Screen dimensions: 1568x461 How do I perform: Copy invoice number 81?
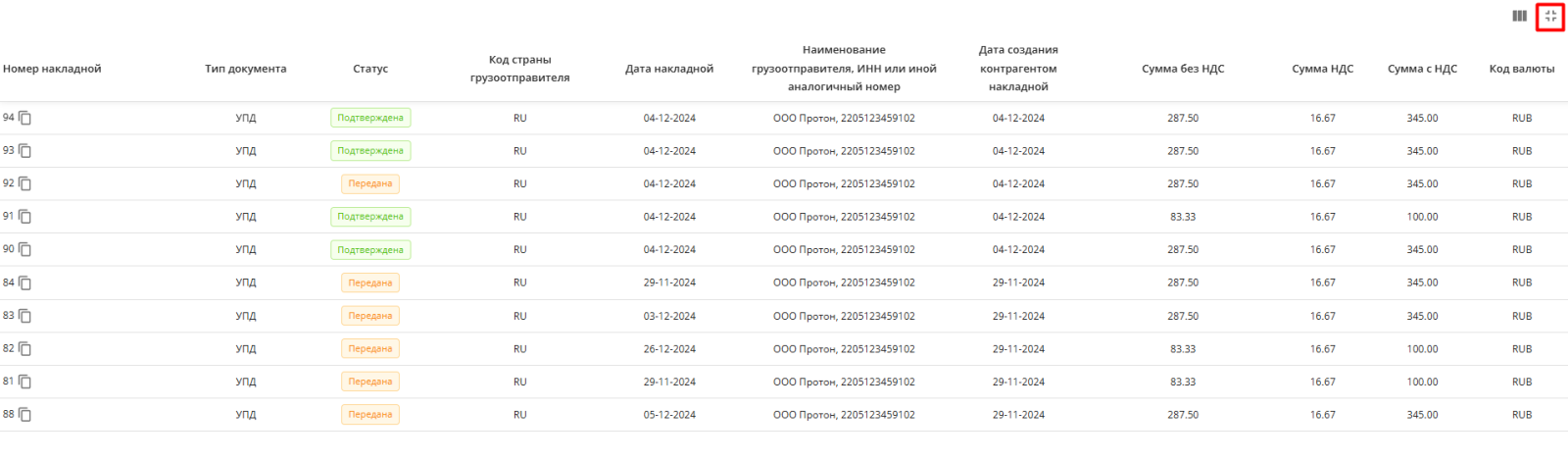tap(25, 382)
